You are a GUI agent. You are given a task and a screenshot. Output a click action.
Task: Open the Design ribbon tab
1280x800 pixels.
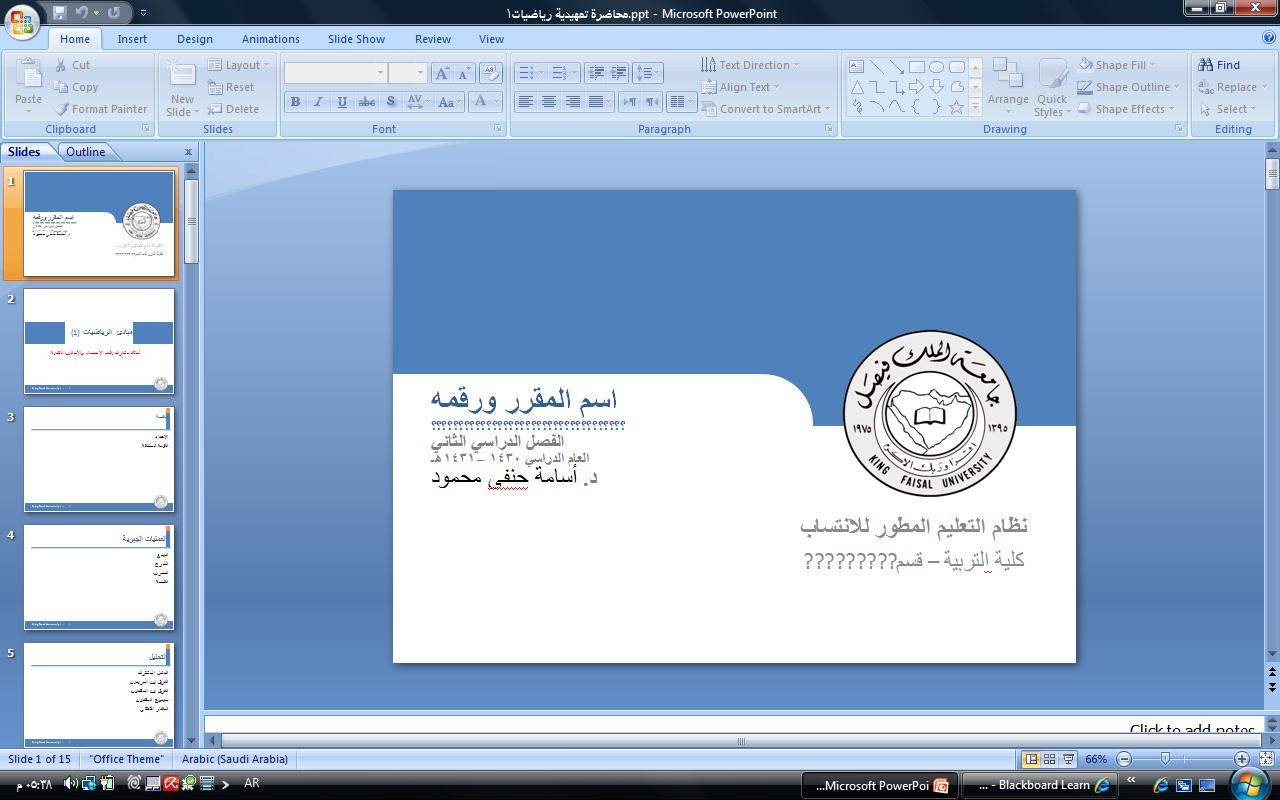point(195,39)
